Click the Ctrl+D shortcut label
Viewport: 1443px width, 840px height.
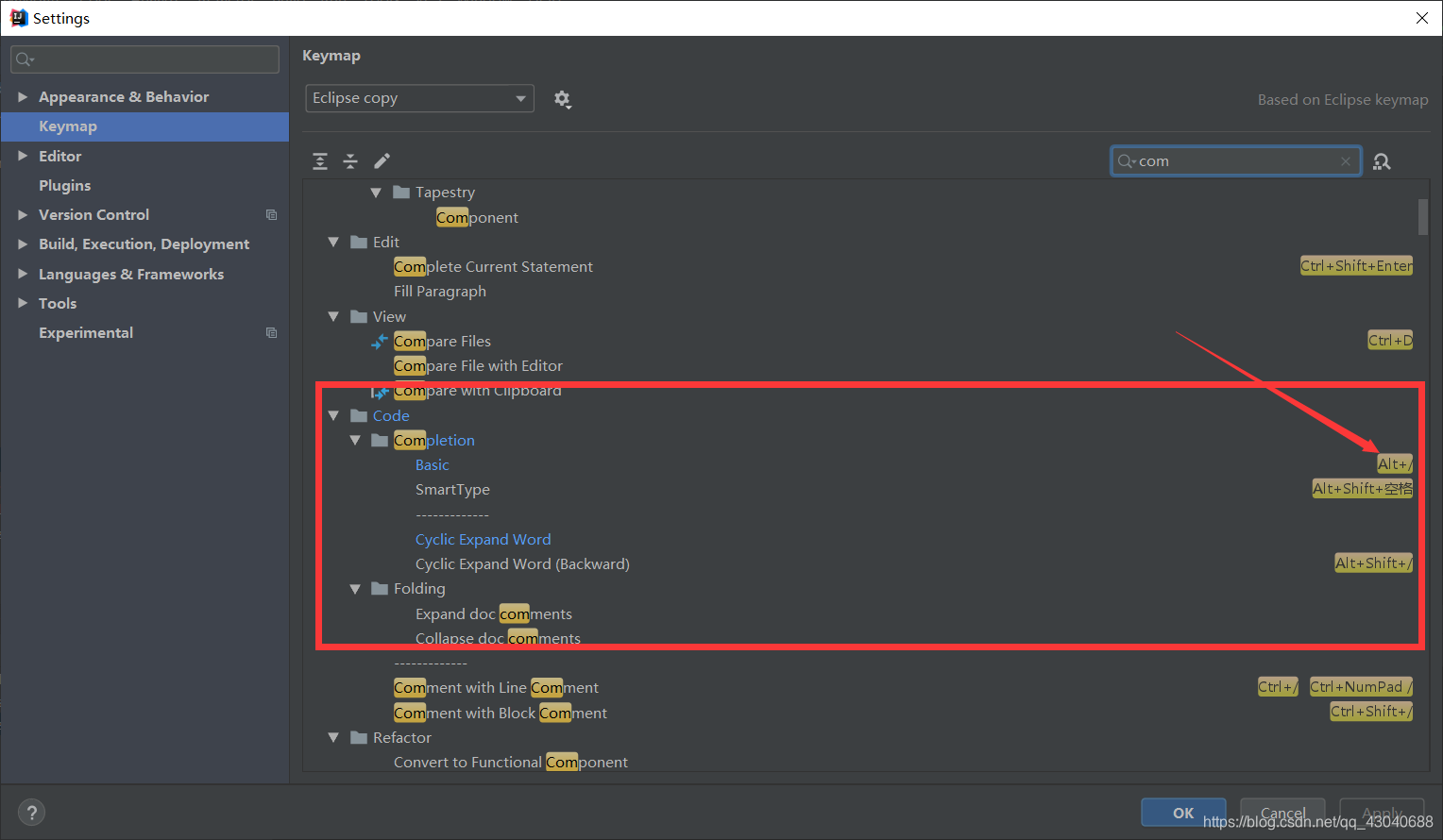1390,341
